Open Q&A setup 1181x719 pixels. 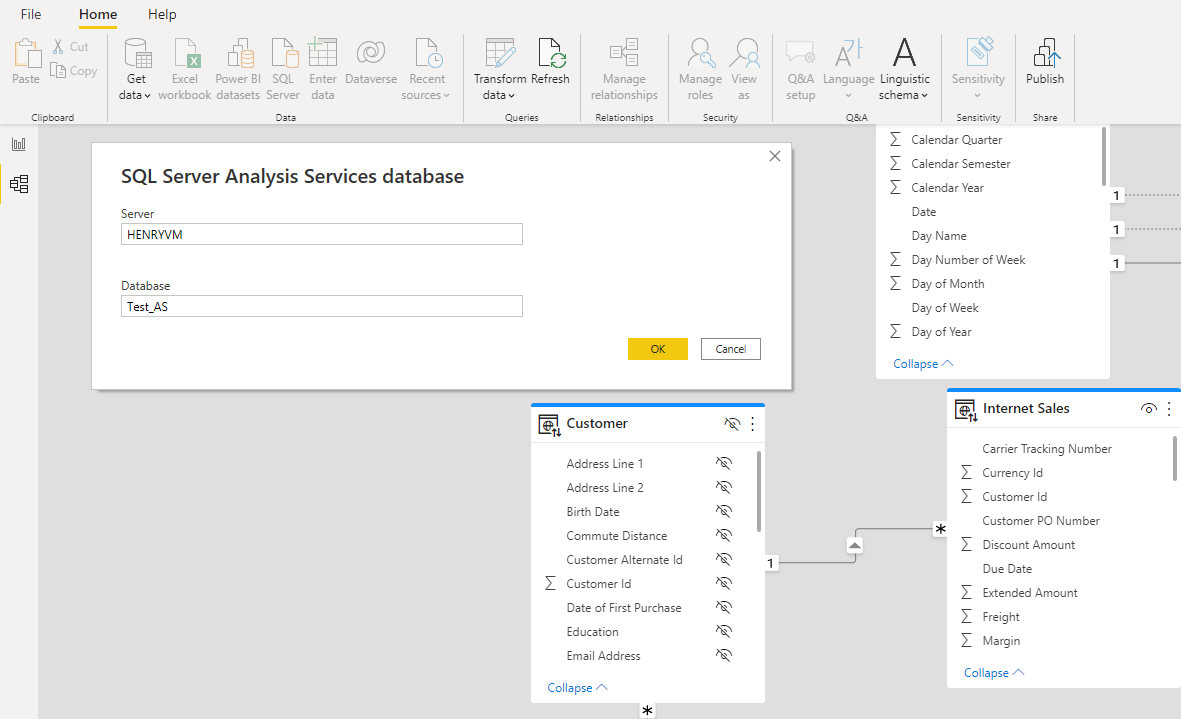[x=800, y=67]
